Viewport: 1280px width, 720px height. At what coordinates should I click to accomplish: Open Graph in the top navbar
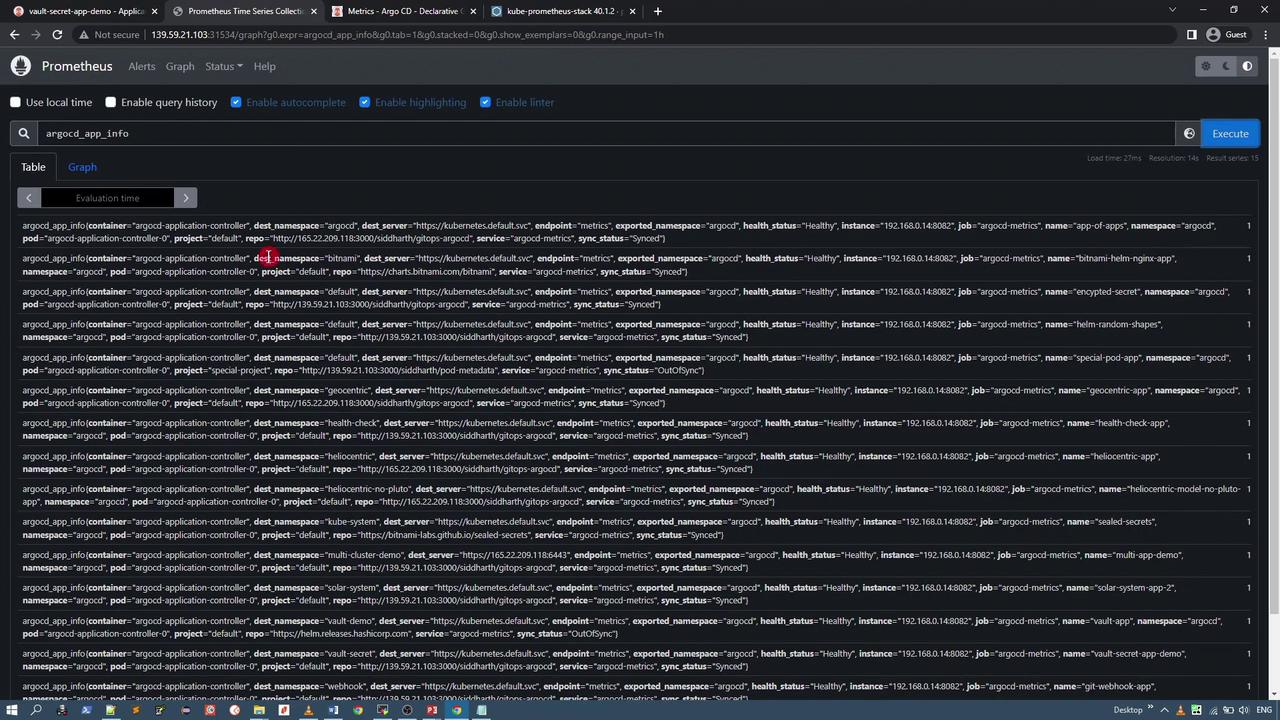click(x=180, y=66)
